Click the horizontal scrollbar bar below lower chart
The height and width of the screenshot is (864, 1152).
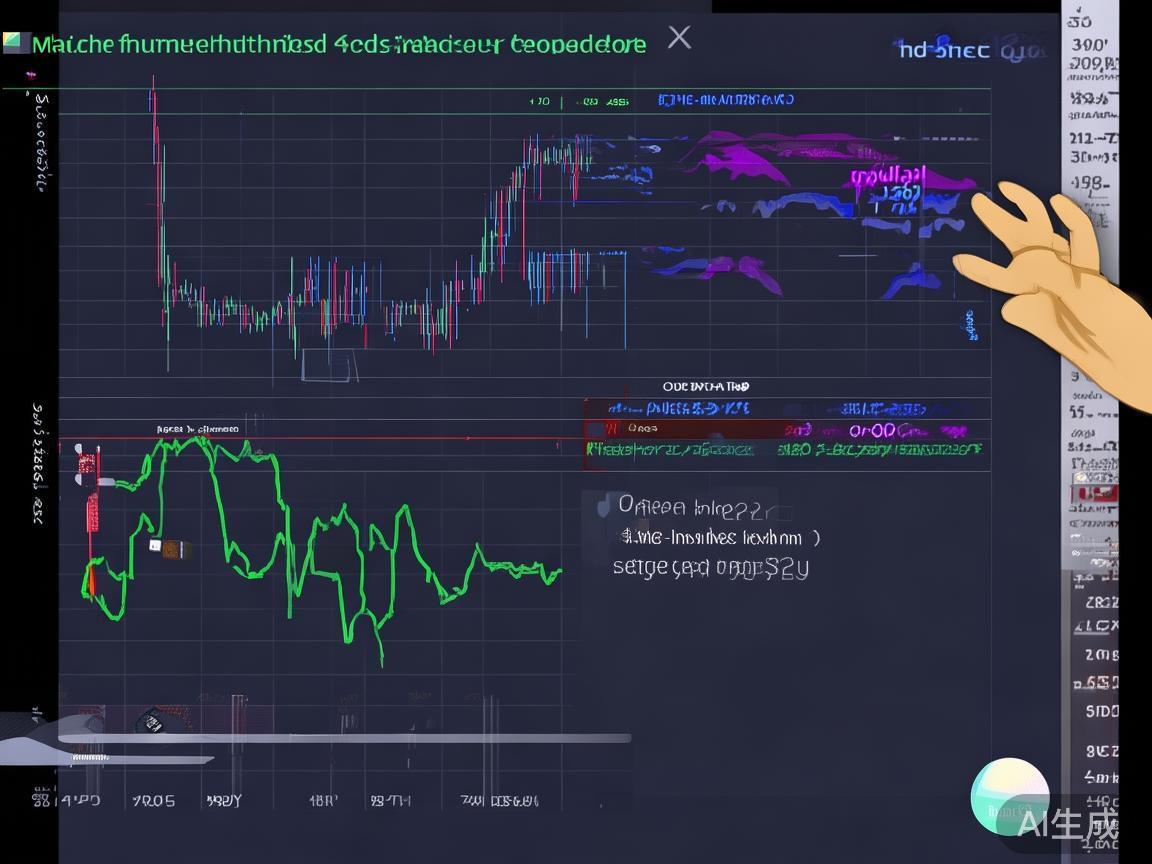pos(340,739)
